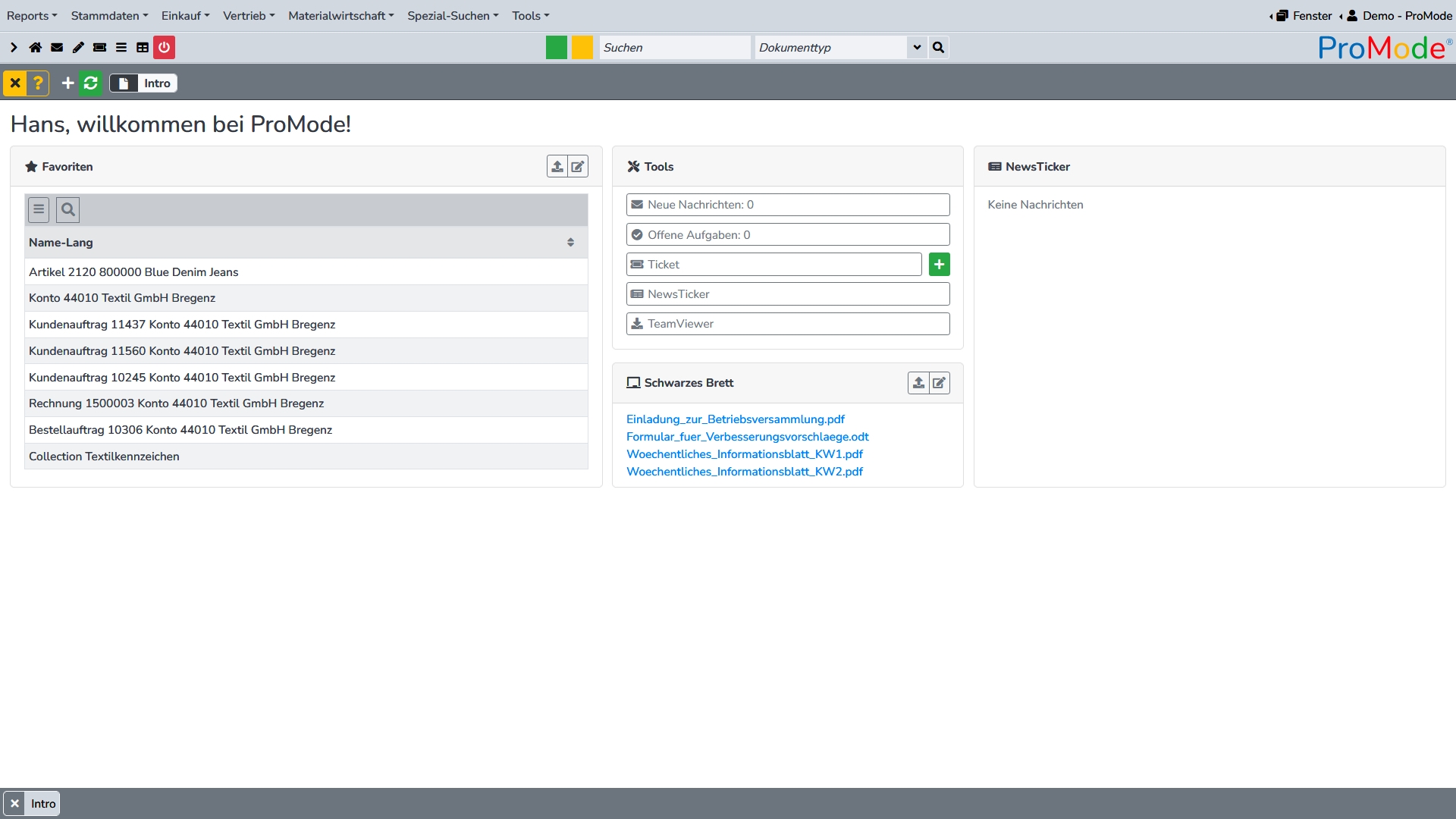Open messages via envelope toolbar icon
Viewport: 1456px width, 819px height.
[57, 48]
